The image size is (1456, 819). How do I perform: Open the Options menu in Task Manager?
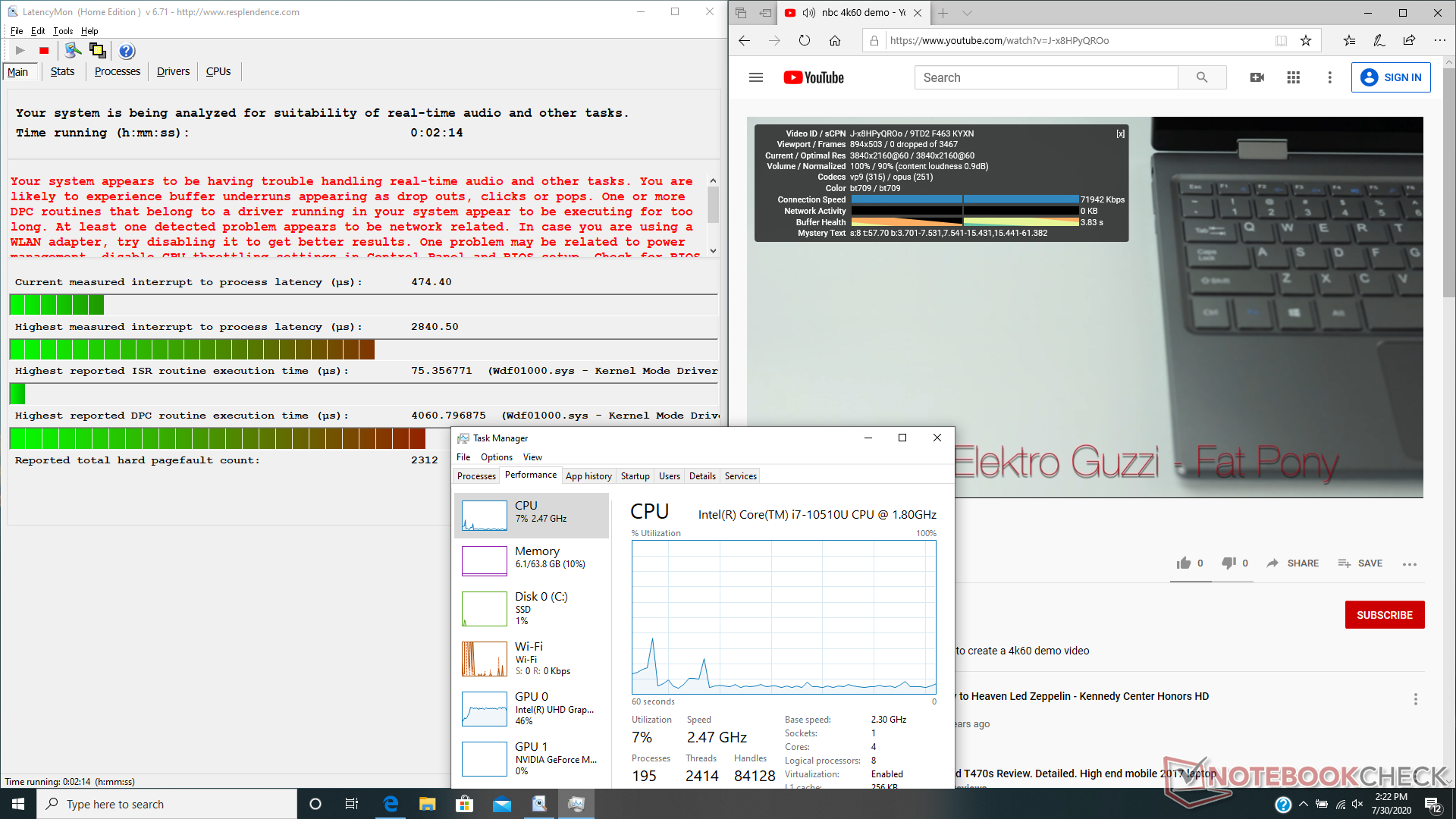coord(496,457)
